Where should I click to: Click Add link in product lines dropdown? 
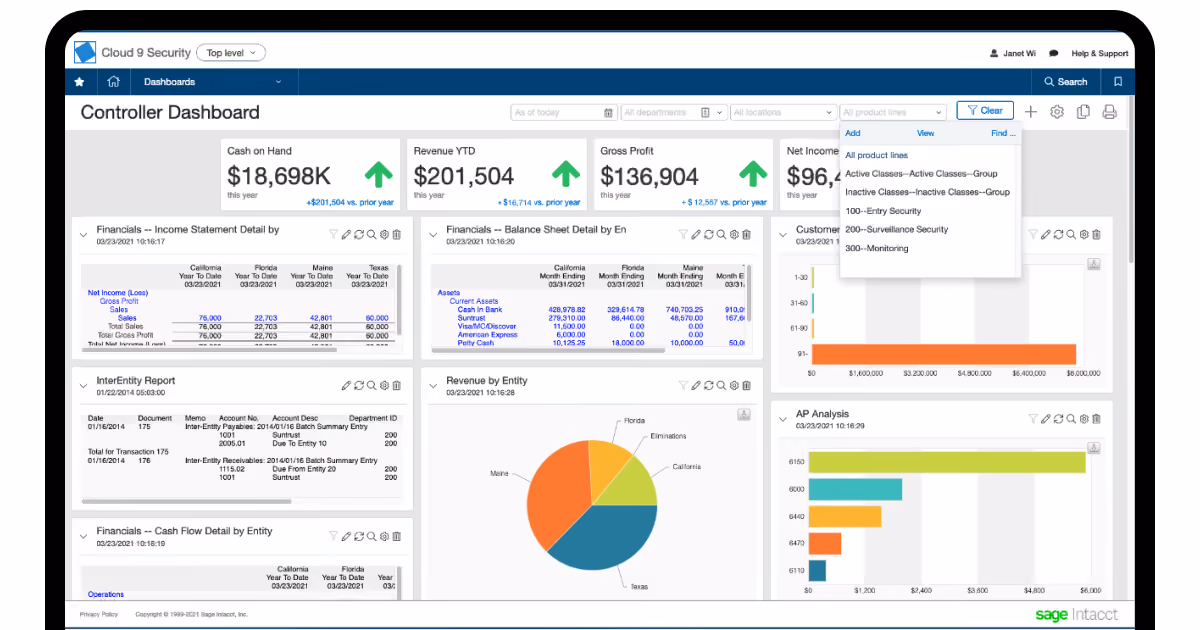click(x=852, y=133)
